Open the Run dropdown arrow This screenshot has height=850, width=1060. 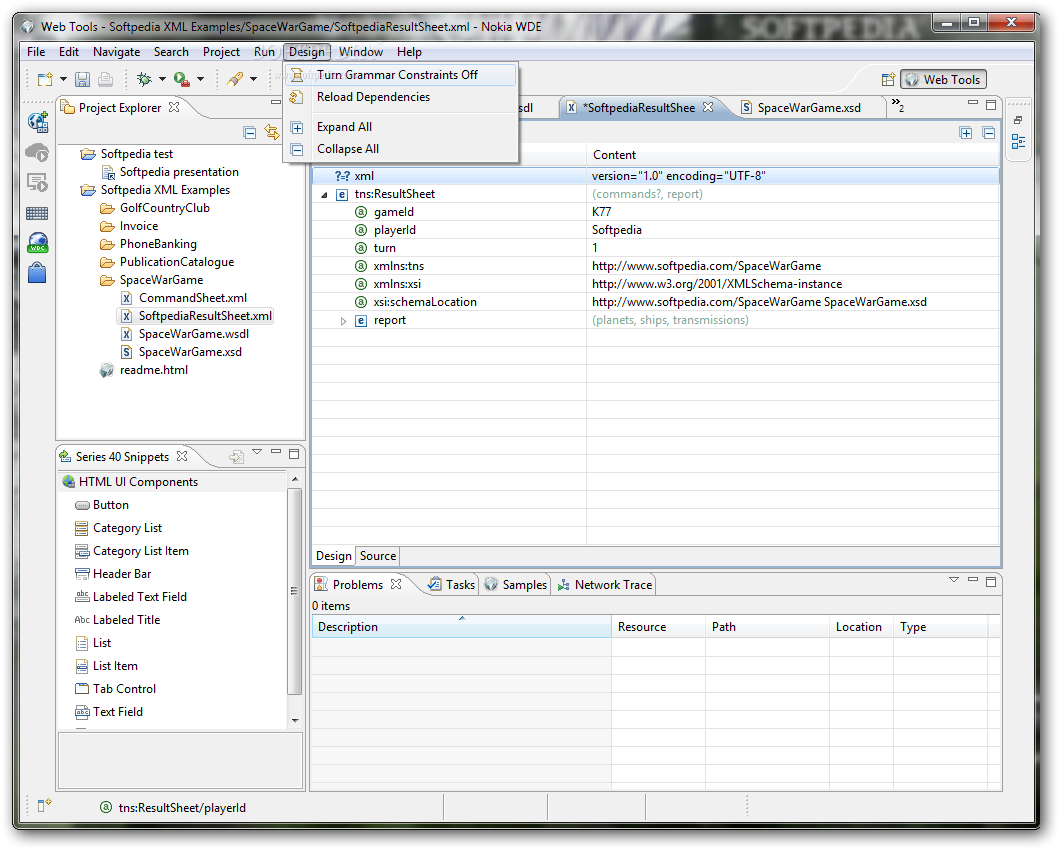[200, 79]
